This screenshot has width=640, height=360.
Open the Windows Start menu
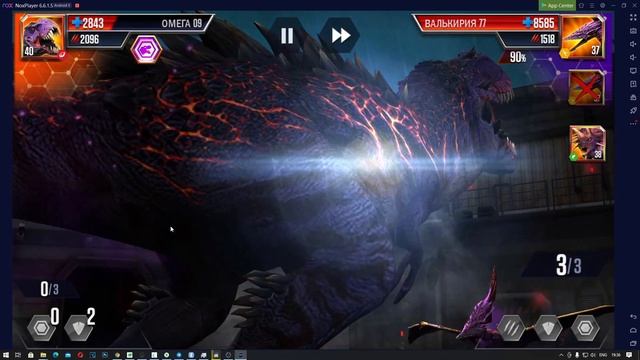pyautogui.click(x=6, y=355)
